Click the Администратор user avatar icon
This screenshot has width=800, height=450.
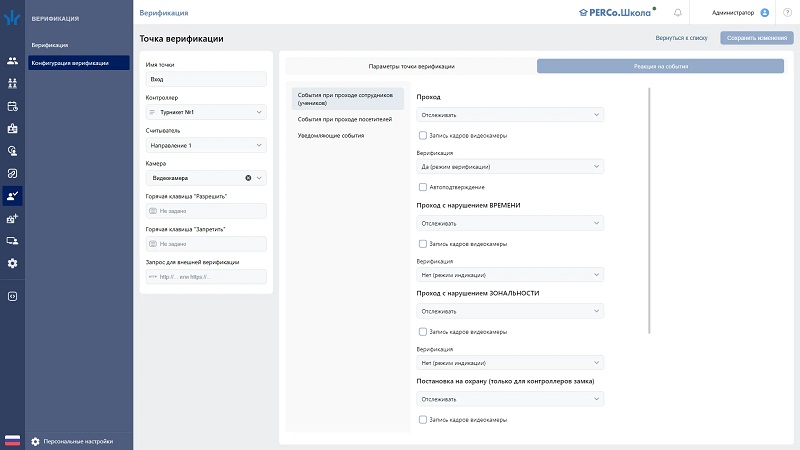pyautogui.click(x=765, y=12)
